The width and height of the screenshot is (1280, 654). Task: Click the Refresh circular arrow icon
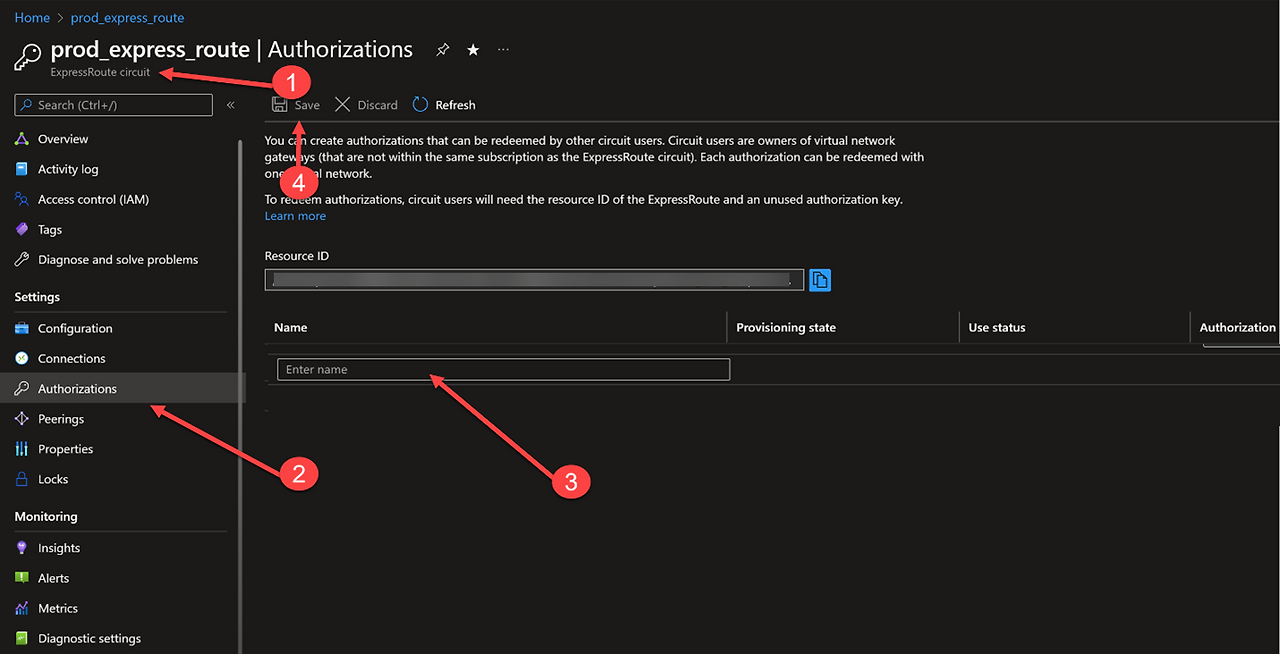point(420,105)
